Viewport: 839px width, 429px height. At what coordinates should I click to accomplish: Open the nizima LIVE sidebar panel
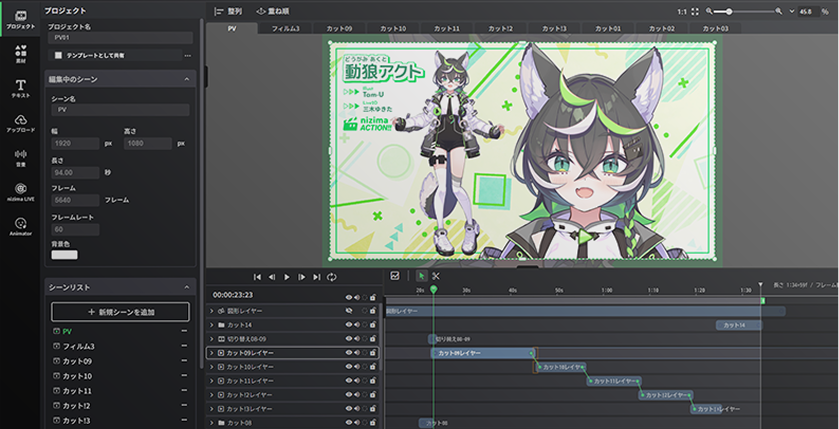(20, 192)
